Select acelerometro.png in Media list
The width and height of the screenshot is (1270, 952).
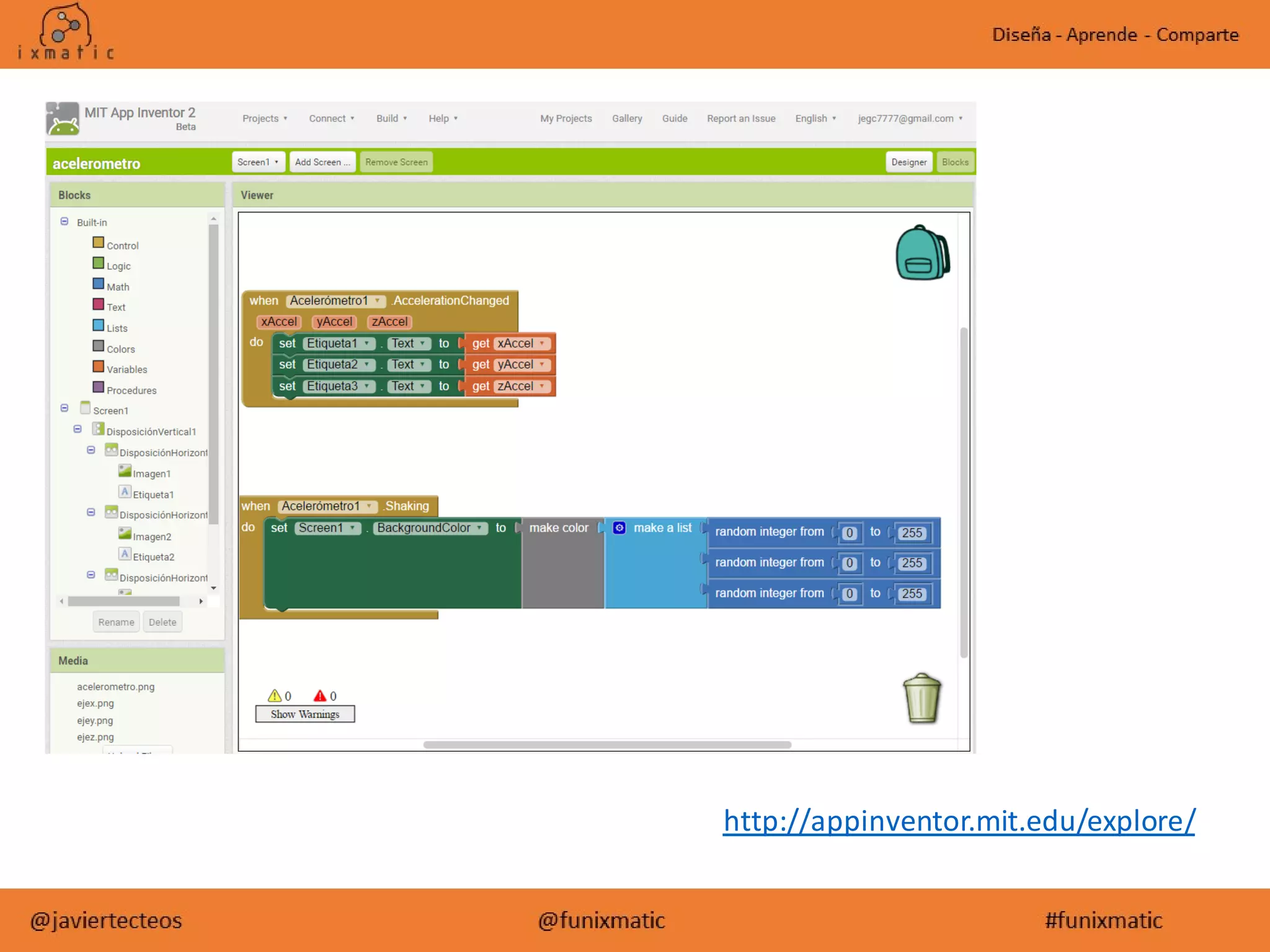(x=116, y=687)
